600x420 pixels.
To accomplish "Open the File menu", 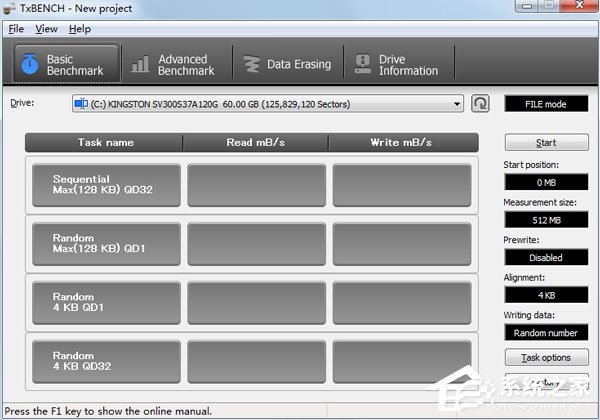I will point(16,29).
